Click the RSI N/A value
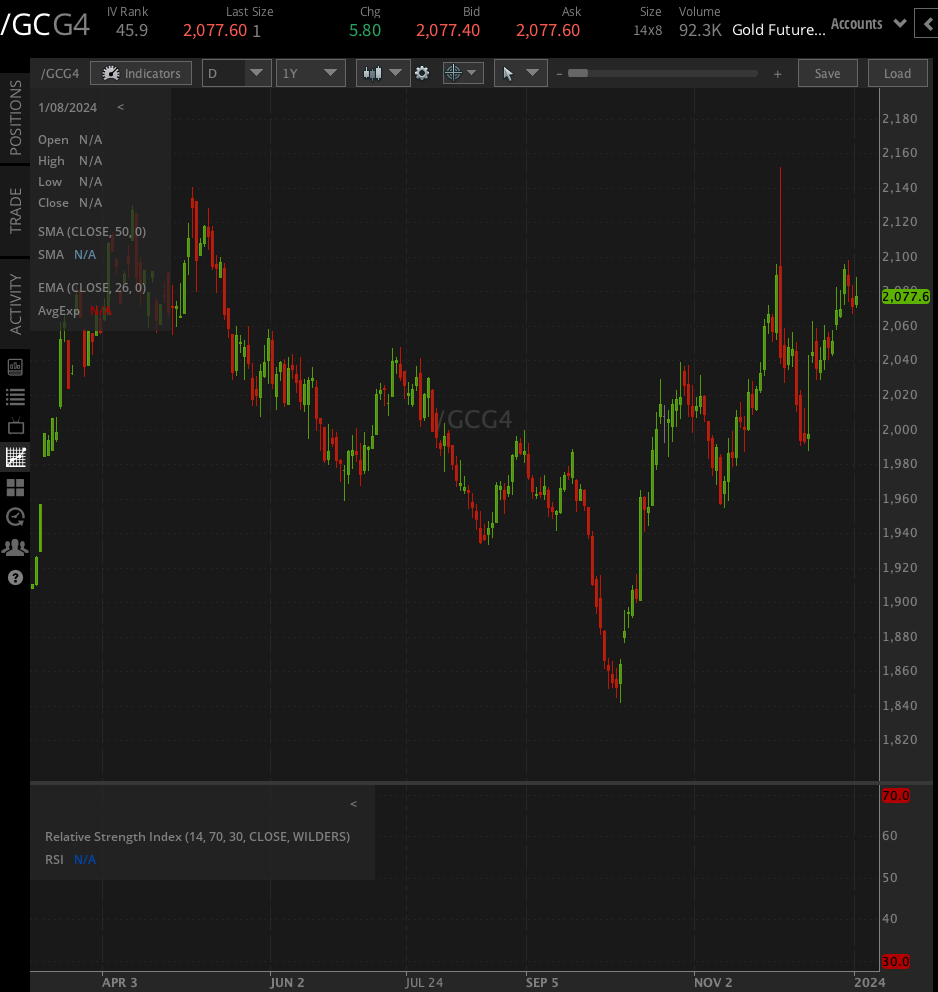Image resolution: width=938 pixels, height=992 pixels. pos(85,859)
